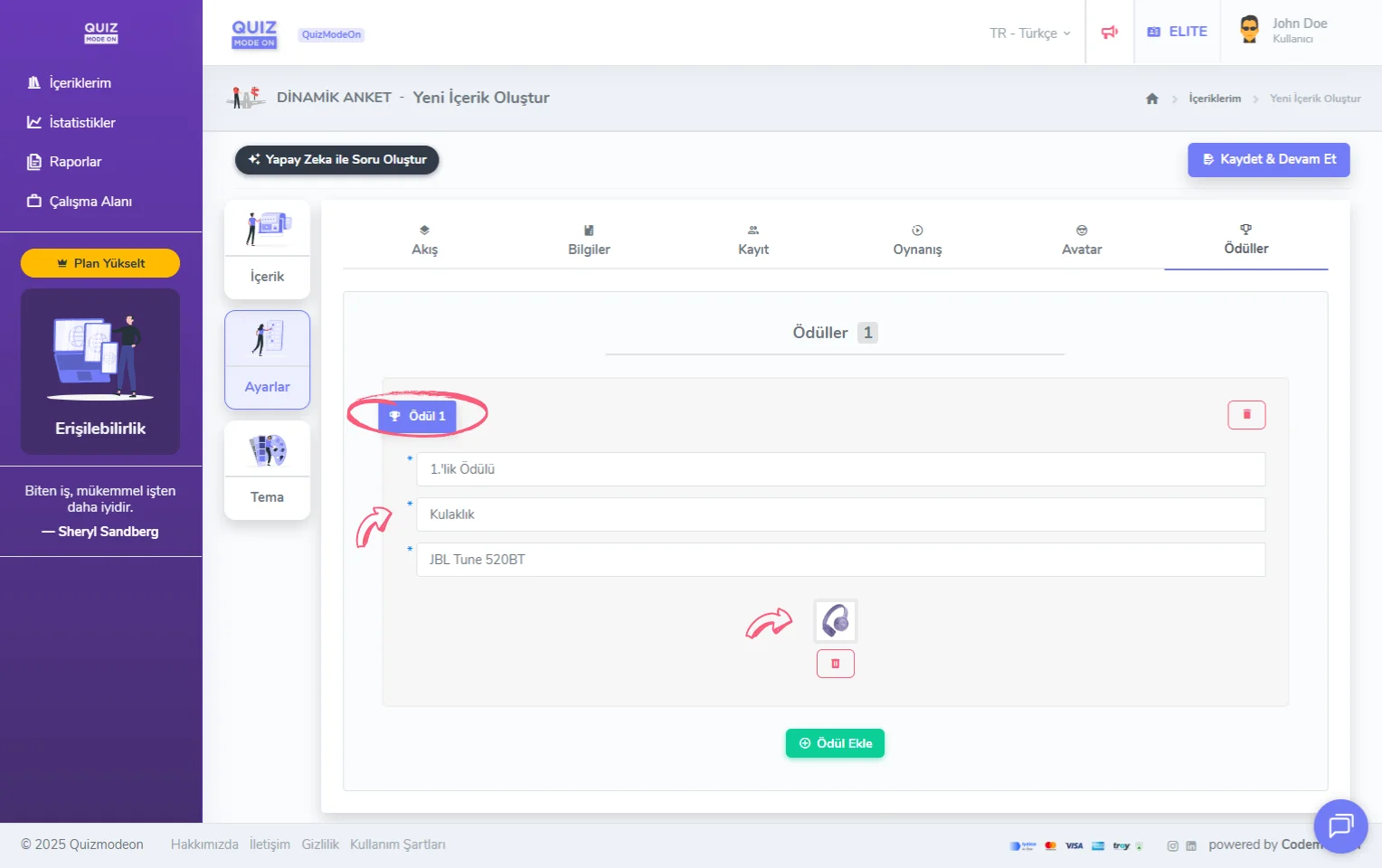This screenshot has height=868, width=1382.
Task: Open the Instagram icon in footer
Action: [x=1172, y=846]
